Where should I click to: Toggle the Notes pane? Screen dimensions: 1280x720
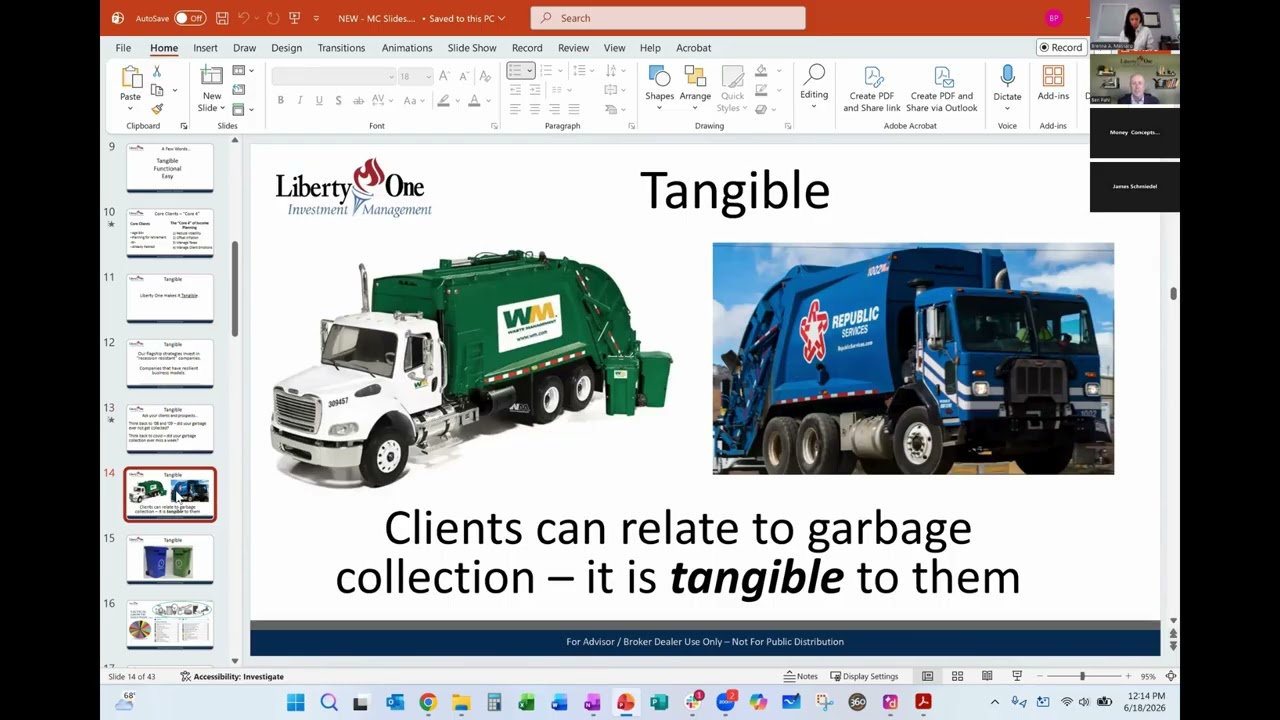(x=801, y=676)
